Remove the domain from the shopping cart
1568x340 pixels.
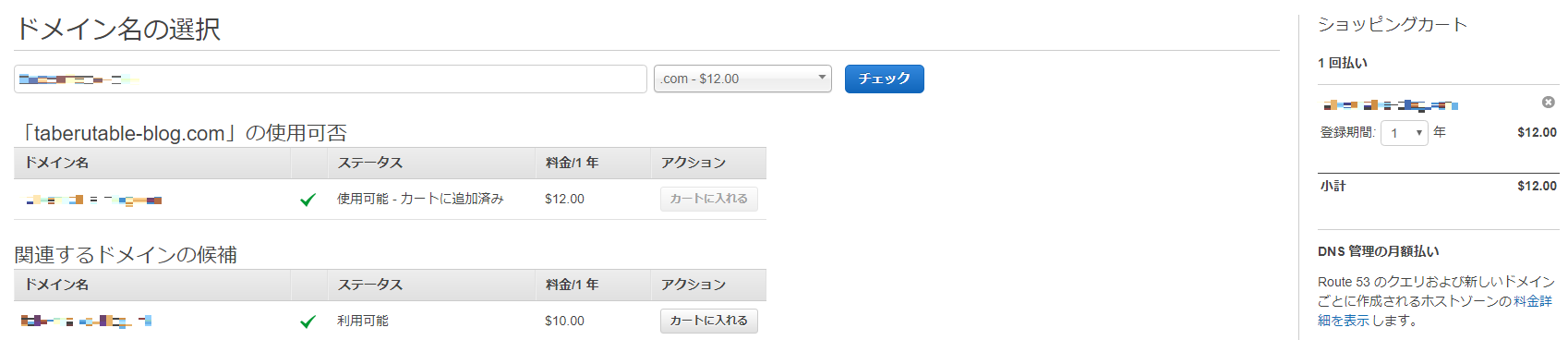(1549, 102)
